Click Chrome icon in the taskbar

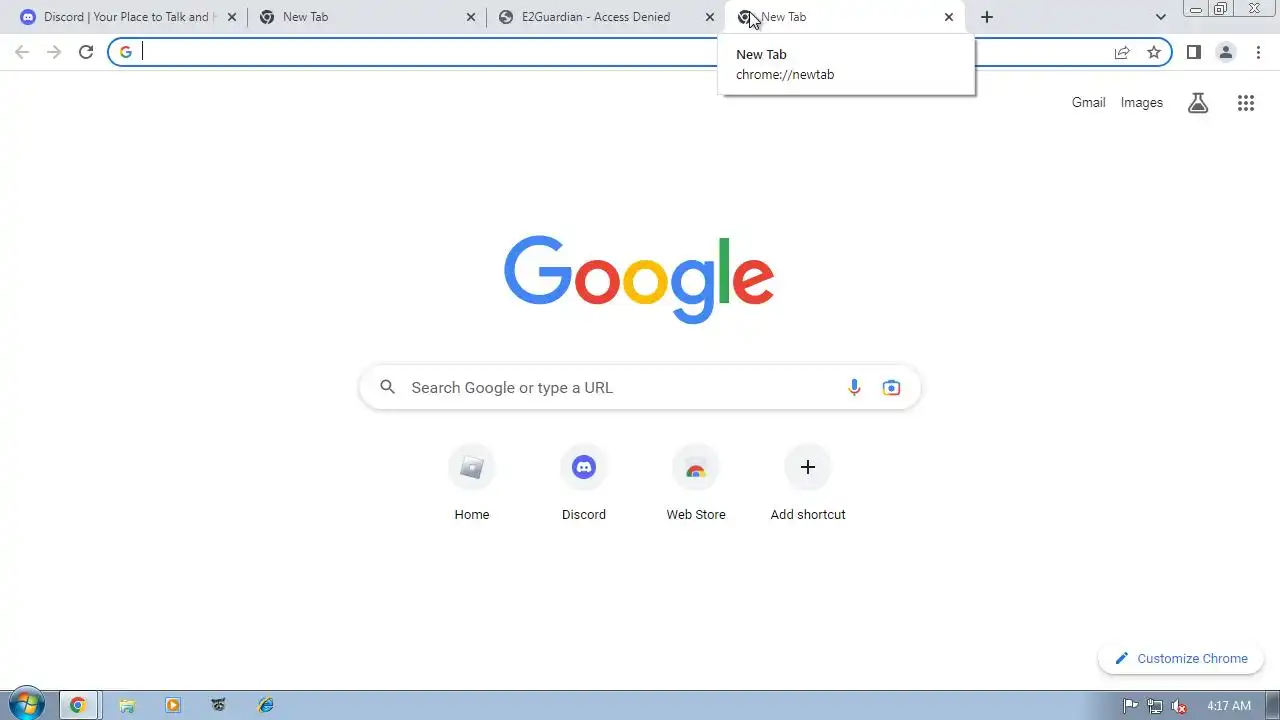[78, 705]
